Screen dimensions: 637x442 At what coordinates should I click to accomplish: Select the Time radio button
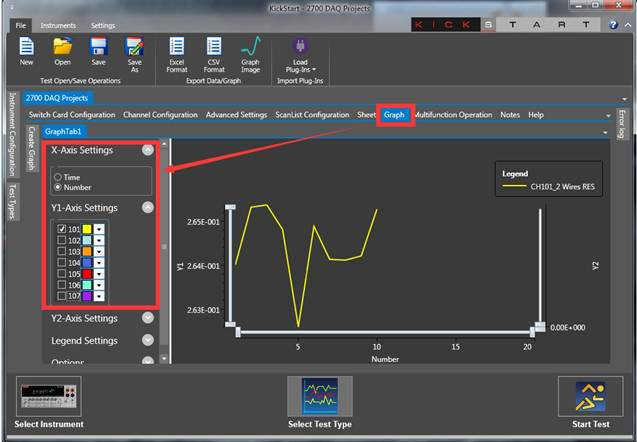pyautogui.click(x=58, y=176)
